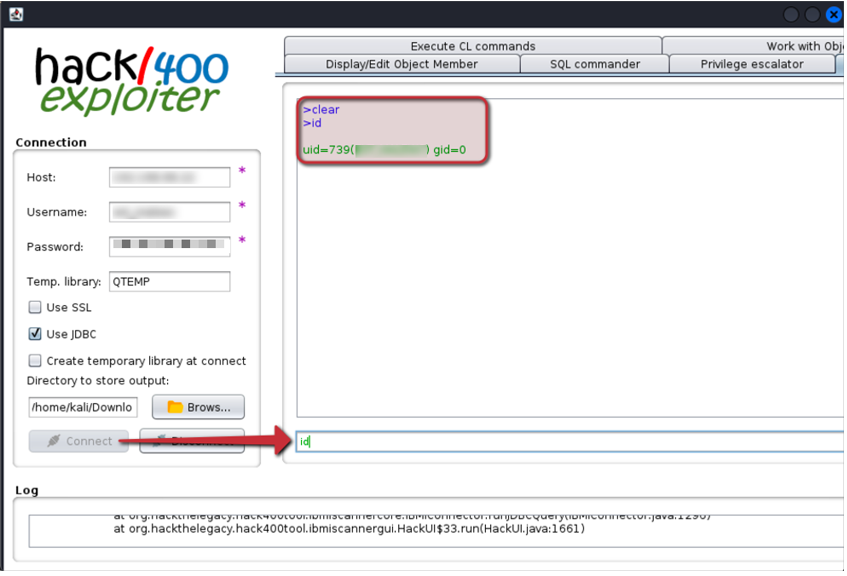Focus the Host input field
The height and width of the screenshot is (576, 847).
pos(170,177)
